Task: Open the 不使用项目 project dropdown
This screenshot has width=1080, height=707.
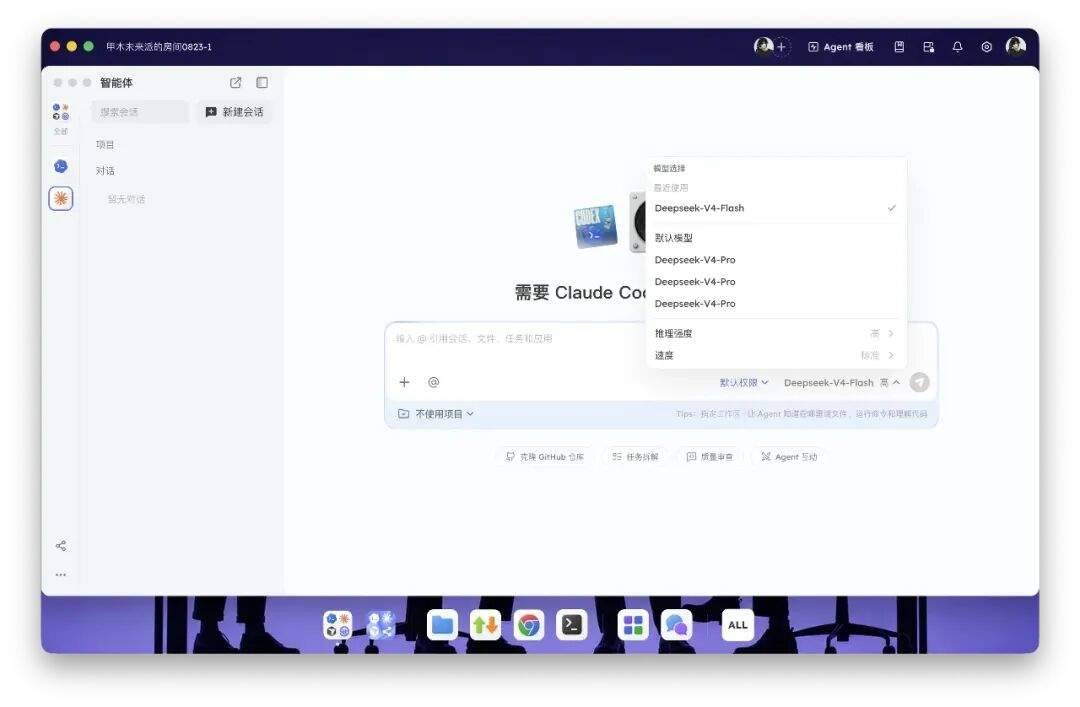Action: click(x=436, y=414)
